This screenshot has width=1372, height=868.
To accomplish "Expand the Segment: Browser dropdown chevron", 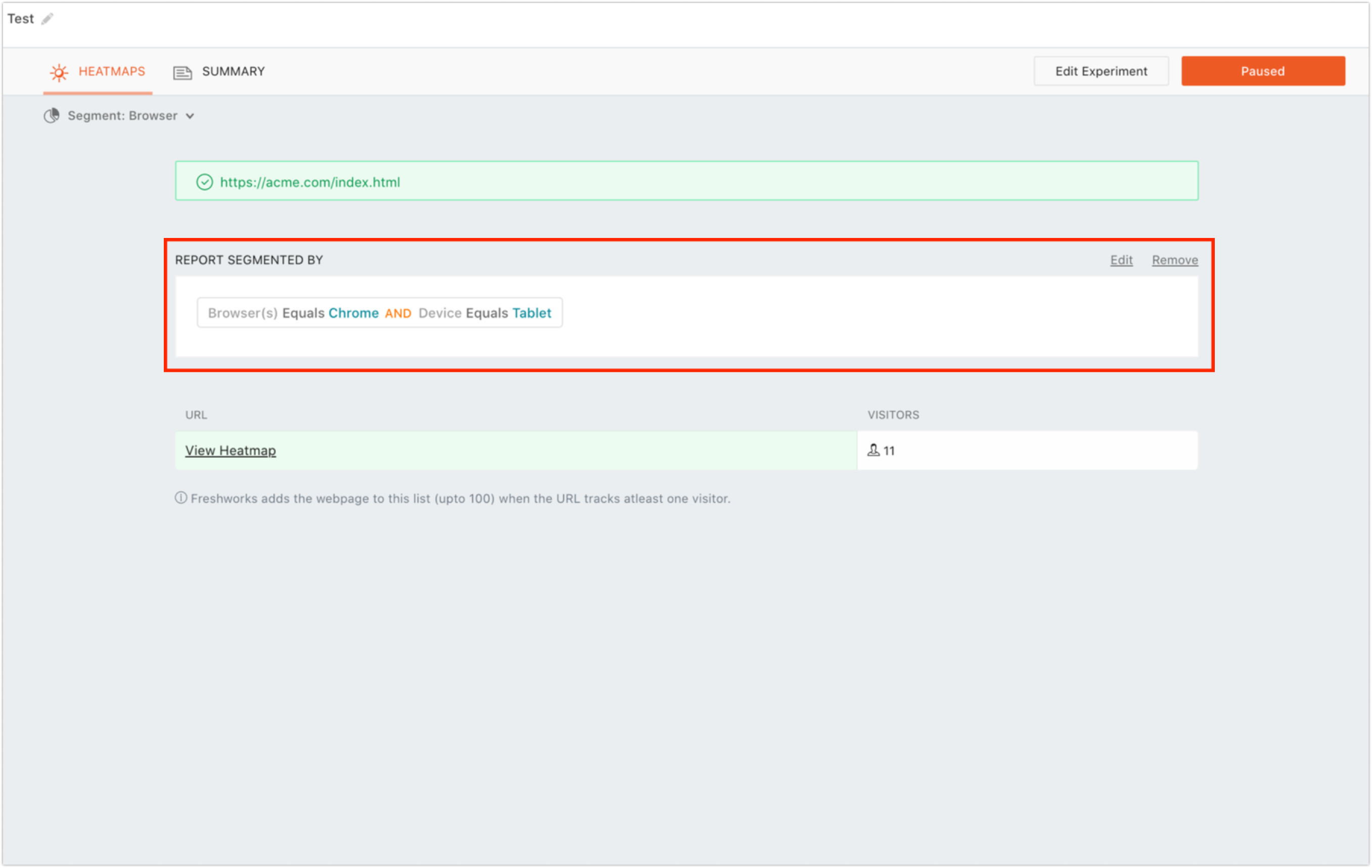I will [190, 116].
